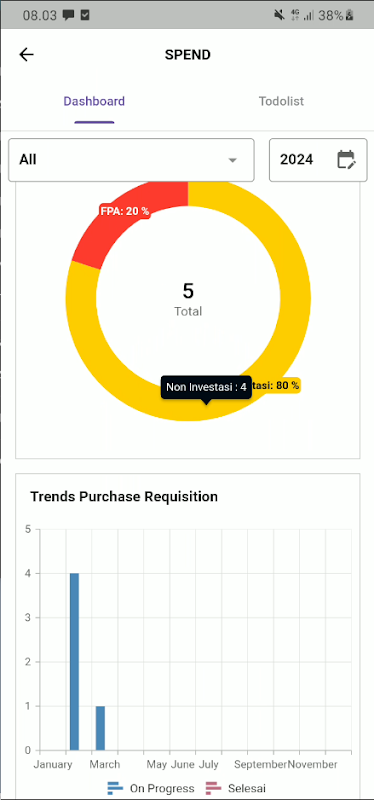Viewport: 374px width, 800px height.
Task: Tap the back arrow icon
Action: tap(26, 55)
